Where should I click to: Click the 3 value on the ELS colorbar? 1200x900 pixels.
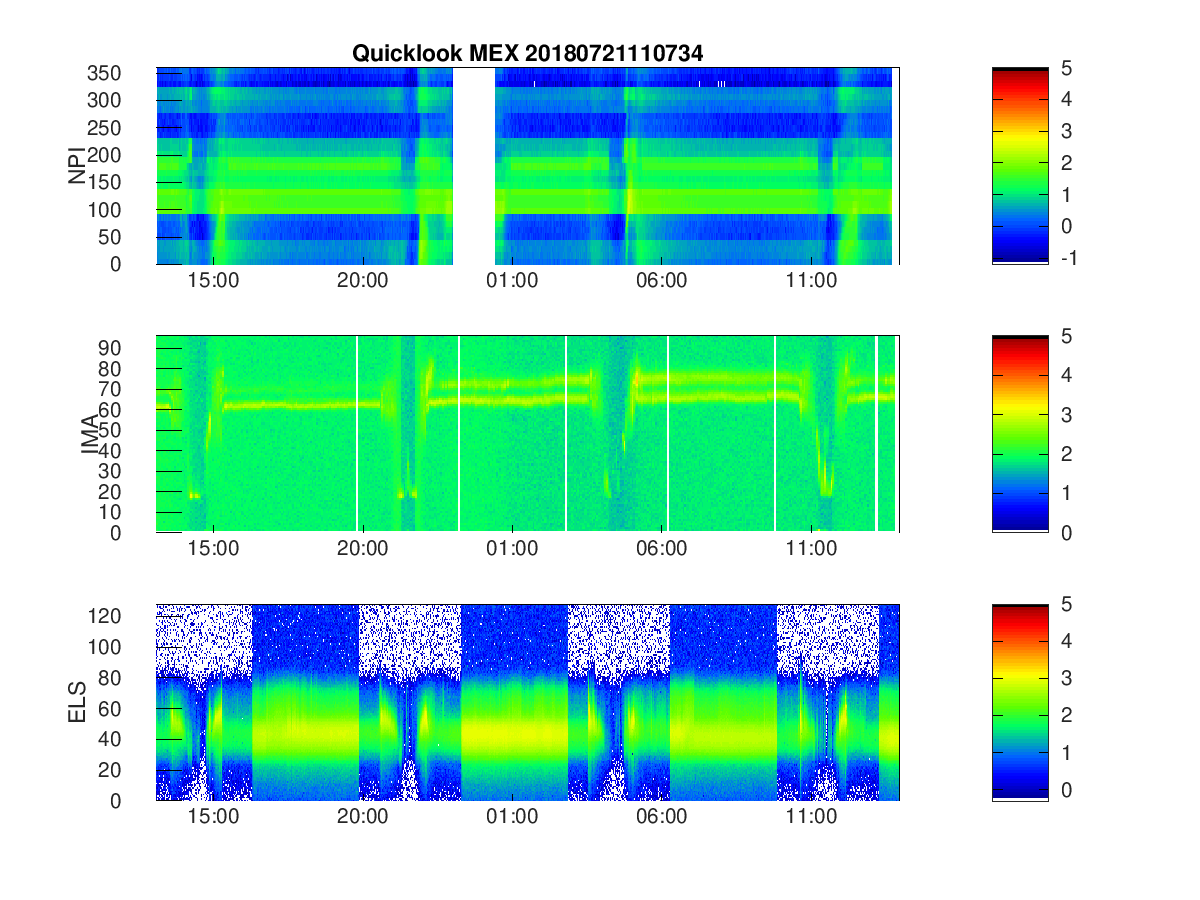tap(1068, 679)
